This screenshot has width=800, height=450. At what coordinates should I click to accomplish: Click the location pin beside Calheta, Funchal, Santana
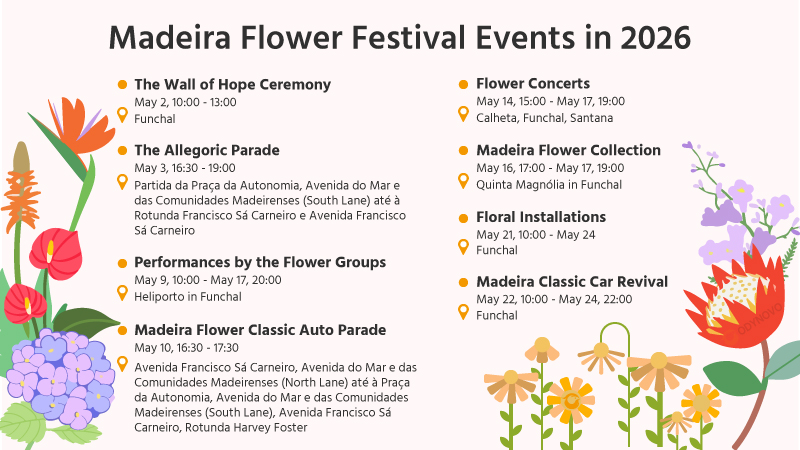463,114
